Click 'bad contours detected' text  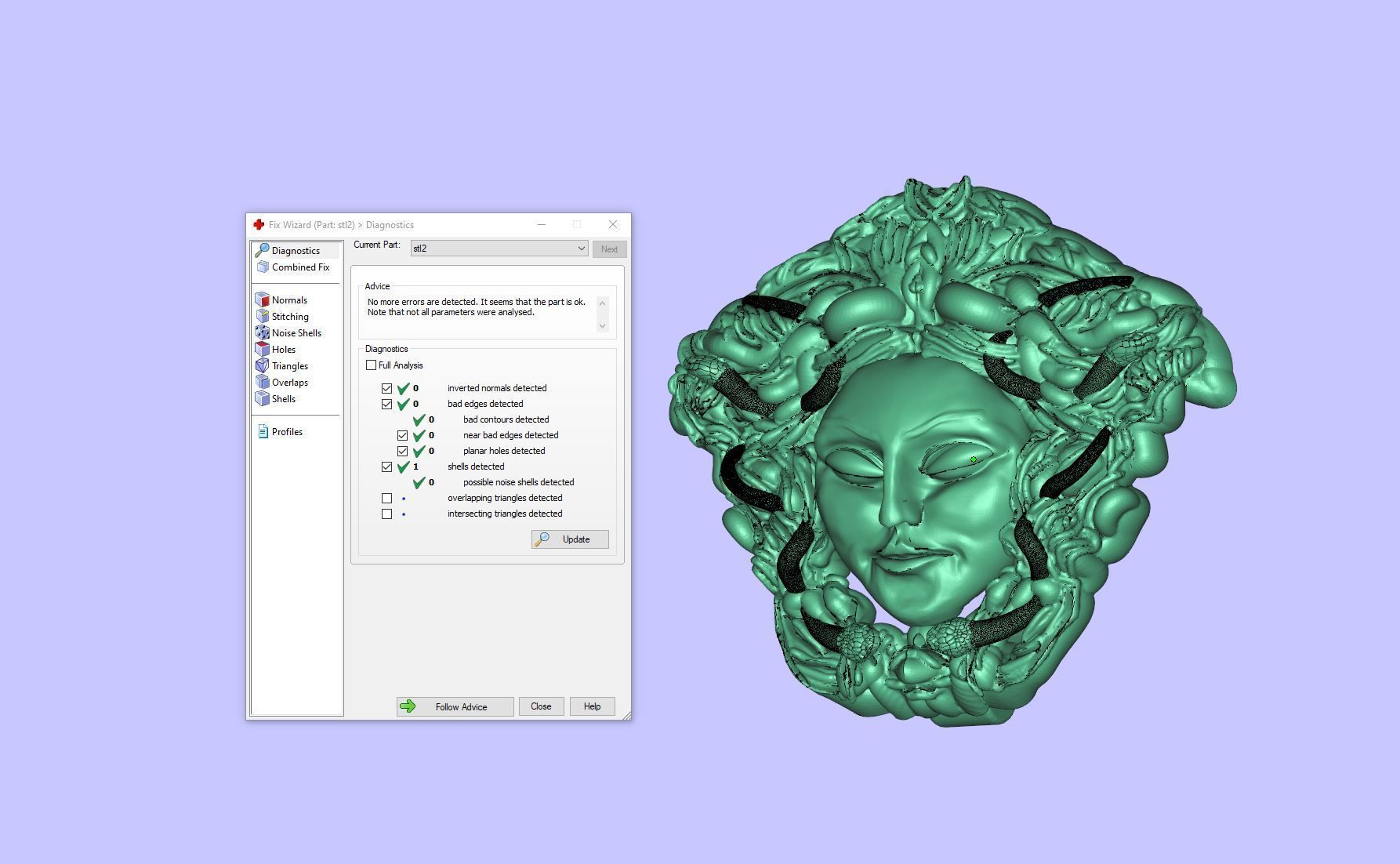pyautogui.click(x=506, y=419)
